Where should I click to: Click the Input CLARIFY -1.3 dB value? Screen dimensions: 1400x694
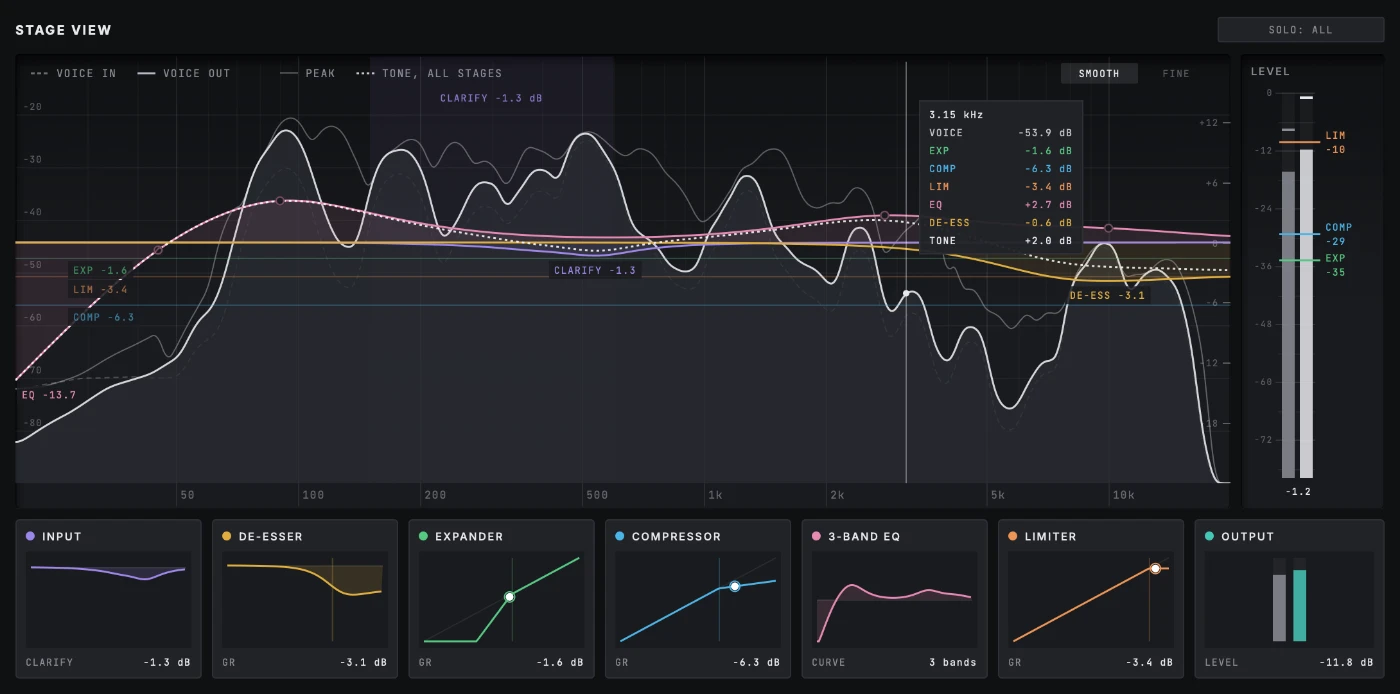coord(169,662)
